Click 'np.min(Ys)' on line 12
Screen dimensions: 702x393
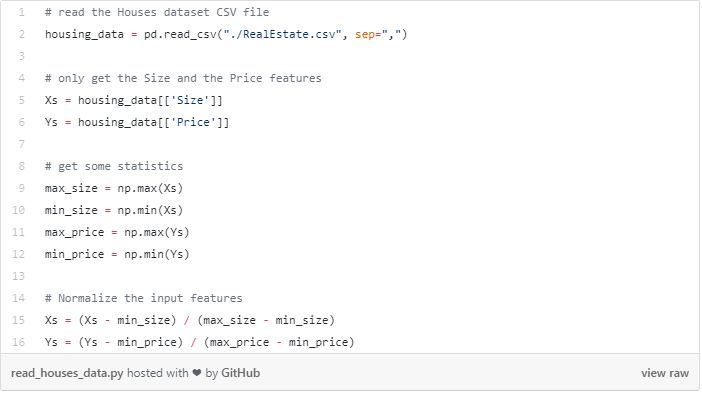157,254
